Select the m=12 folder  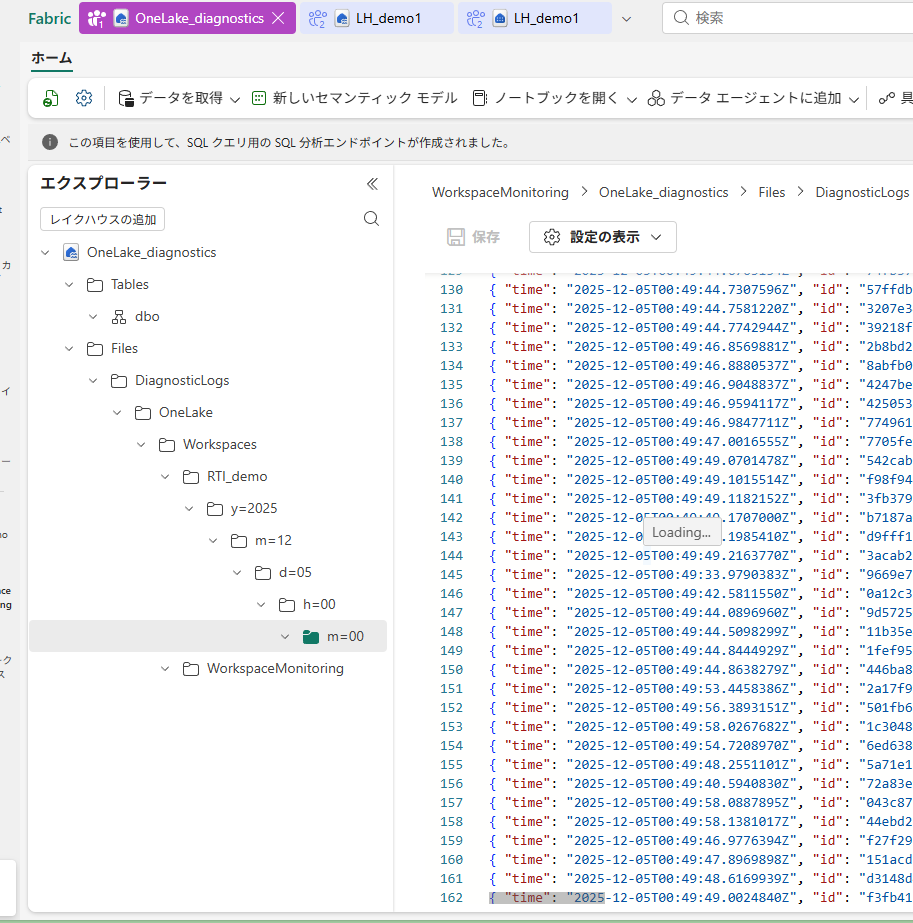coord(273,540)
